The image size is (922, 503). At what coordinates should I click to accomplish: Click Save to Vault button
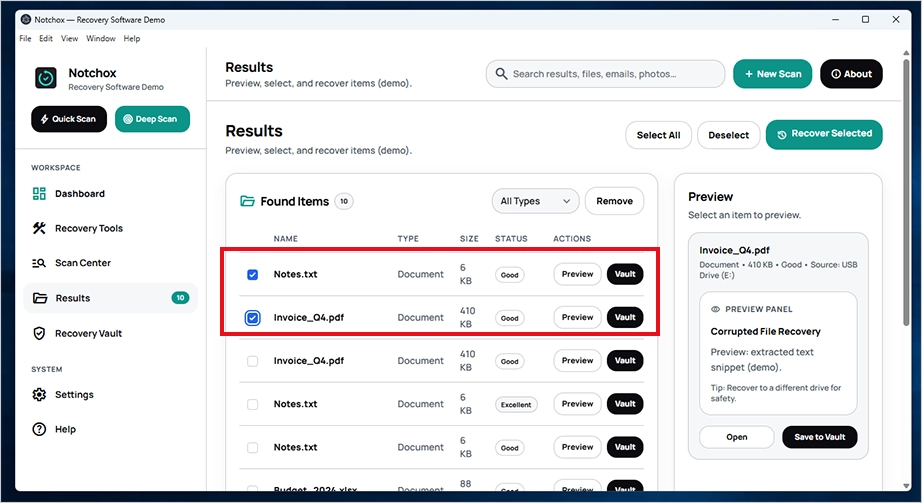(820, 437)
